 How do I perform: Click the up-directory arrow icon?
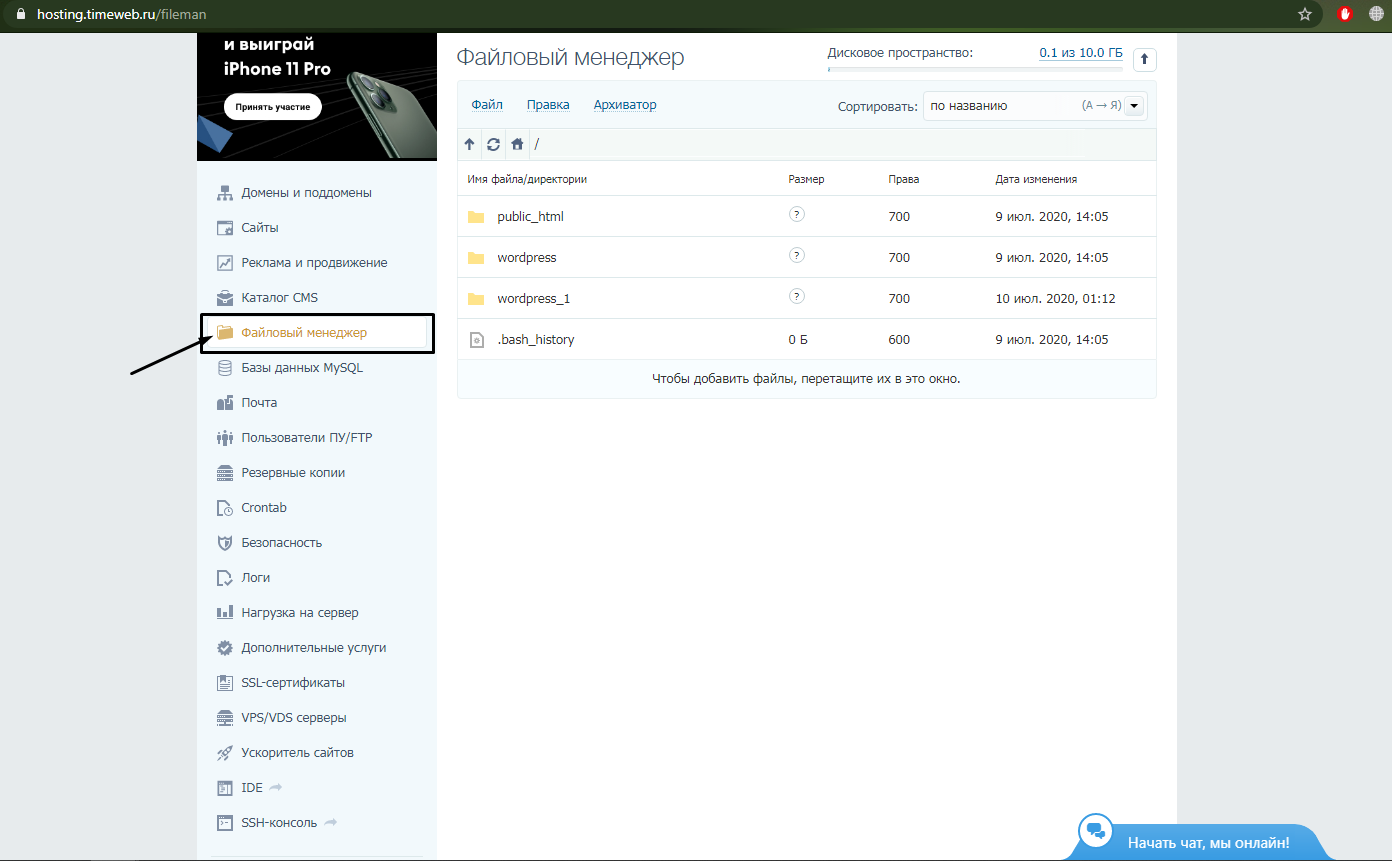pyautogui.click(x=469, y=144)
